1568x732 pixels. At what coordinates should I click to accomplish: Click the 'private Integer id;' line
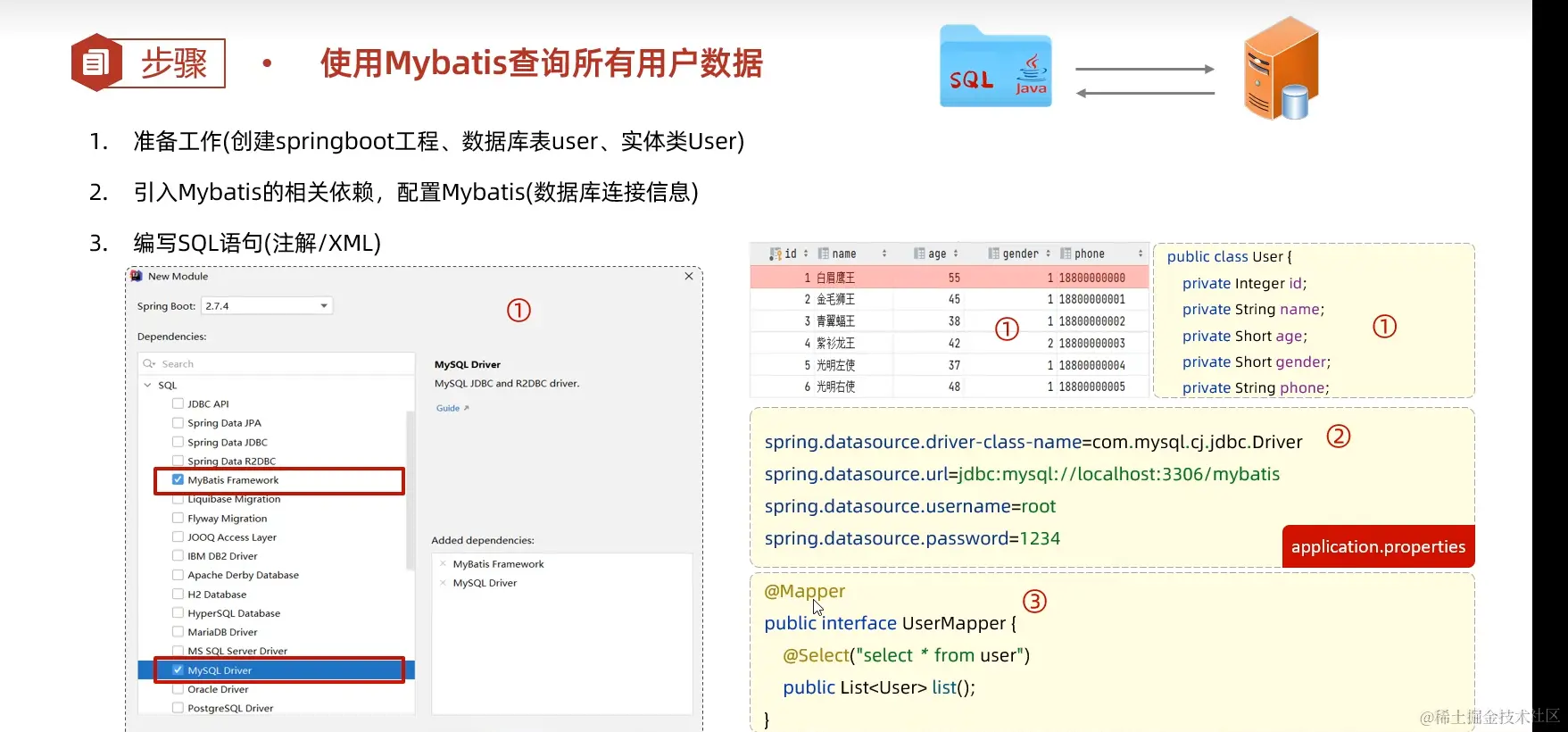coord(1244,283)
